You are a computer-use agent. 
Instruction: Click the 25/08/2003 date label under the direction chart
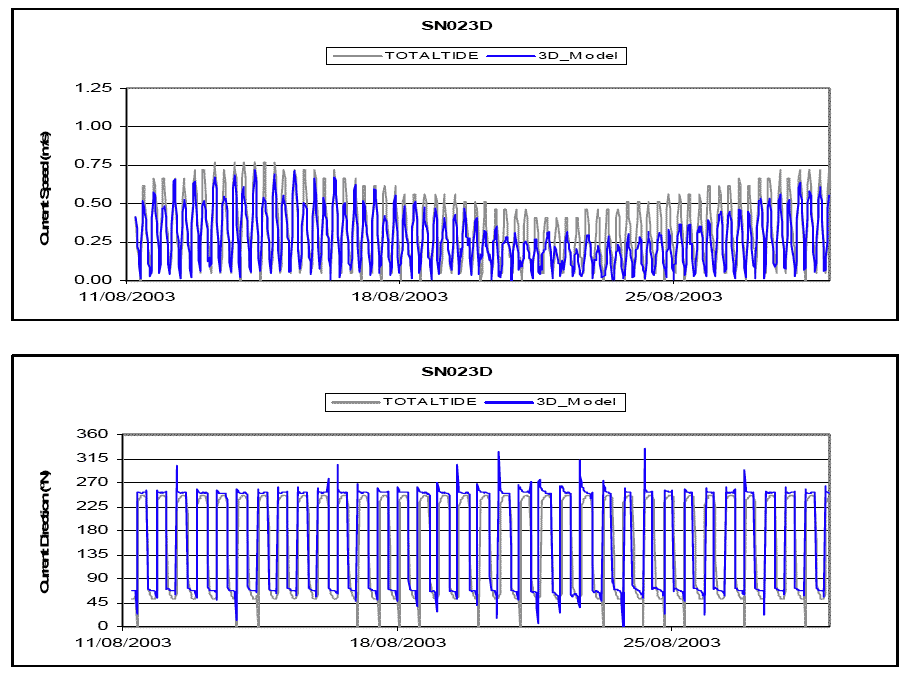pyautogui.click(x=673, y=643)
